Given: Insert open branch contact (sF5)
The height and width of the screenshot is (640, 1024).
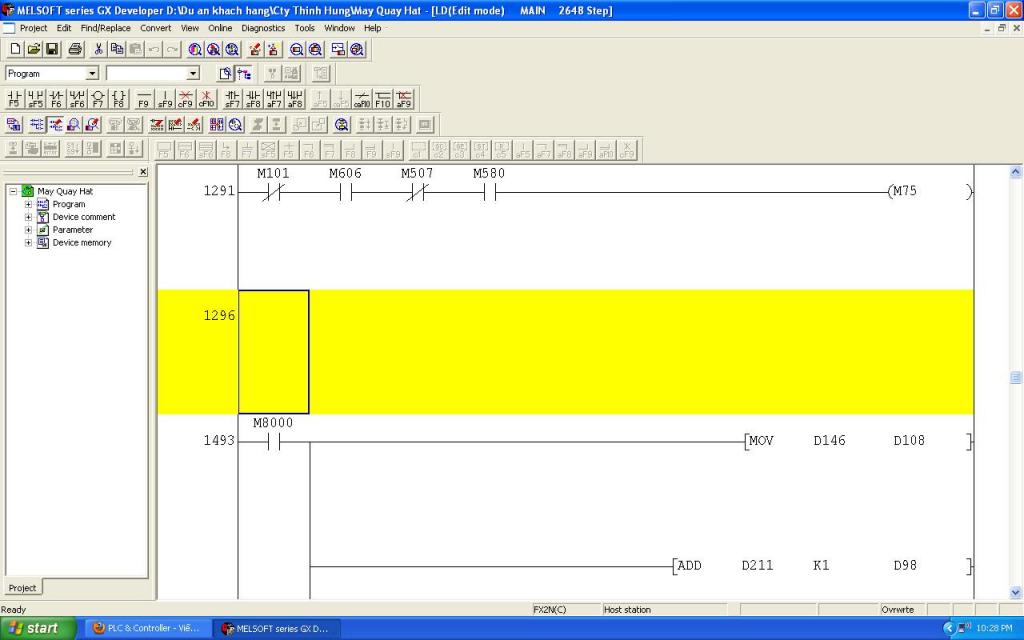Looking at the screenshot, I should (35, 99).
